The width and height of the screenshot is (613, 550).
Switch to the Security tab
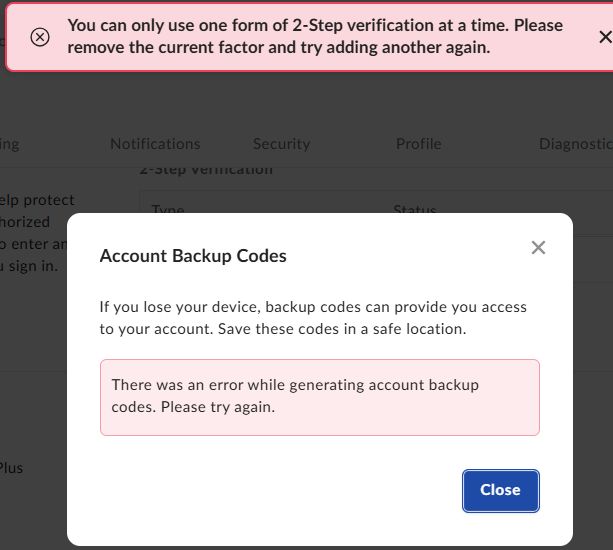click(x=281, y=144)
